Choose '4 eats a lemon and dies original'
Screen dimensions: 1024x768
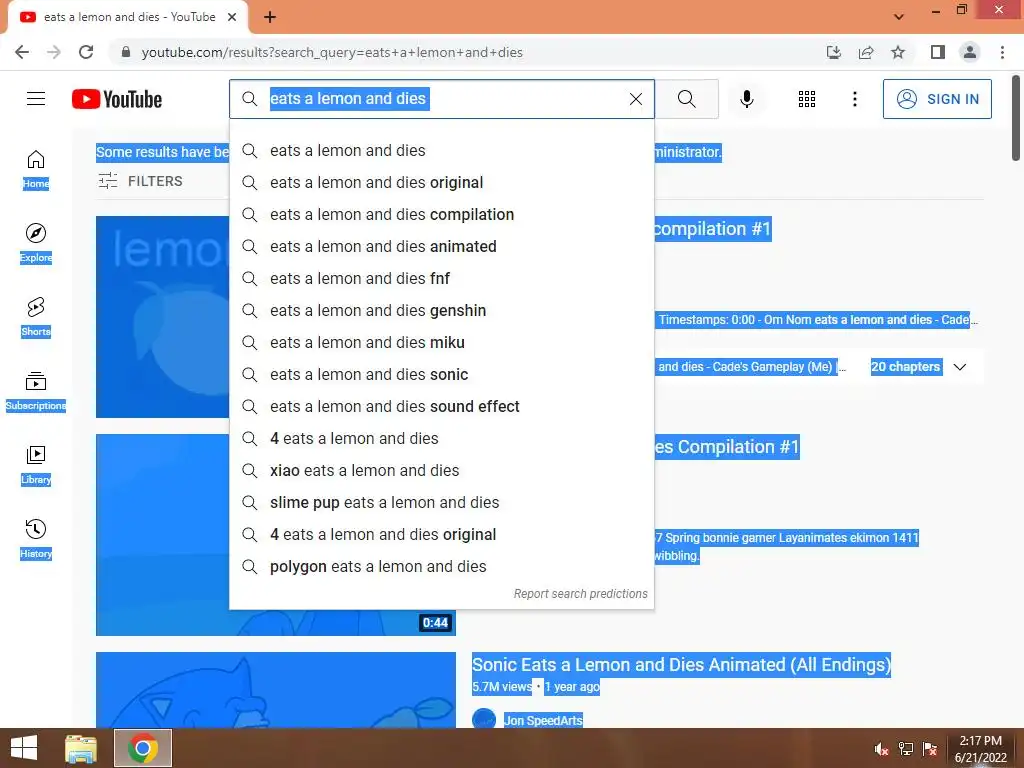[441, 534]
